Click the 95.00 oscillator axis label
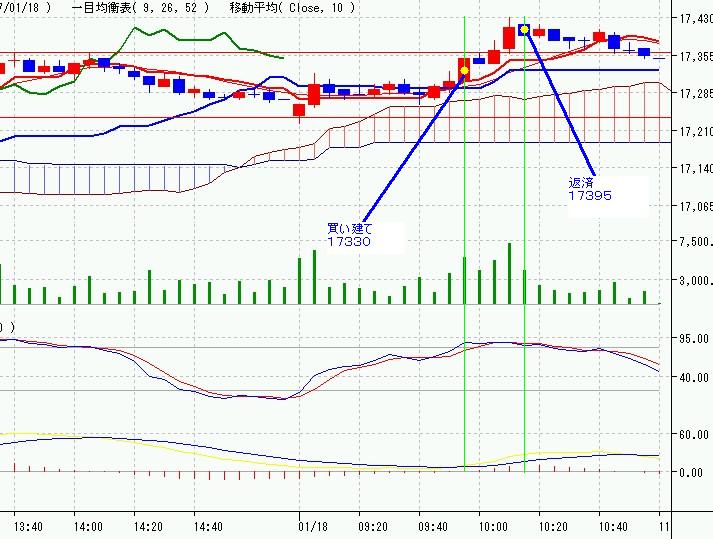 [693, 339]
